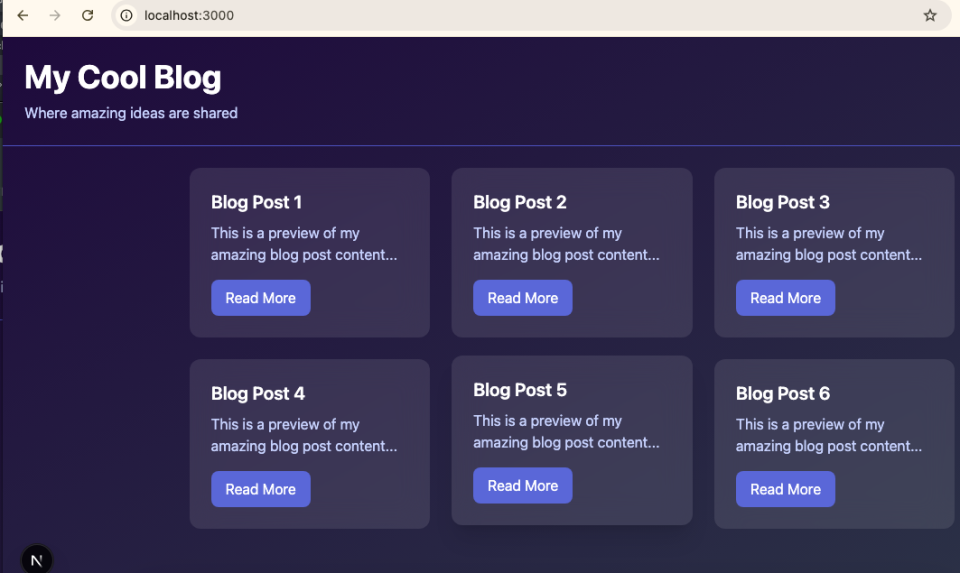Click Read More on Blog Post 5
The height and width of the screenshot is (573, 960).
coord(522,486)
